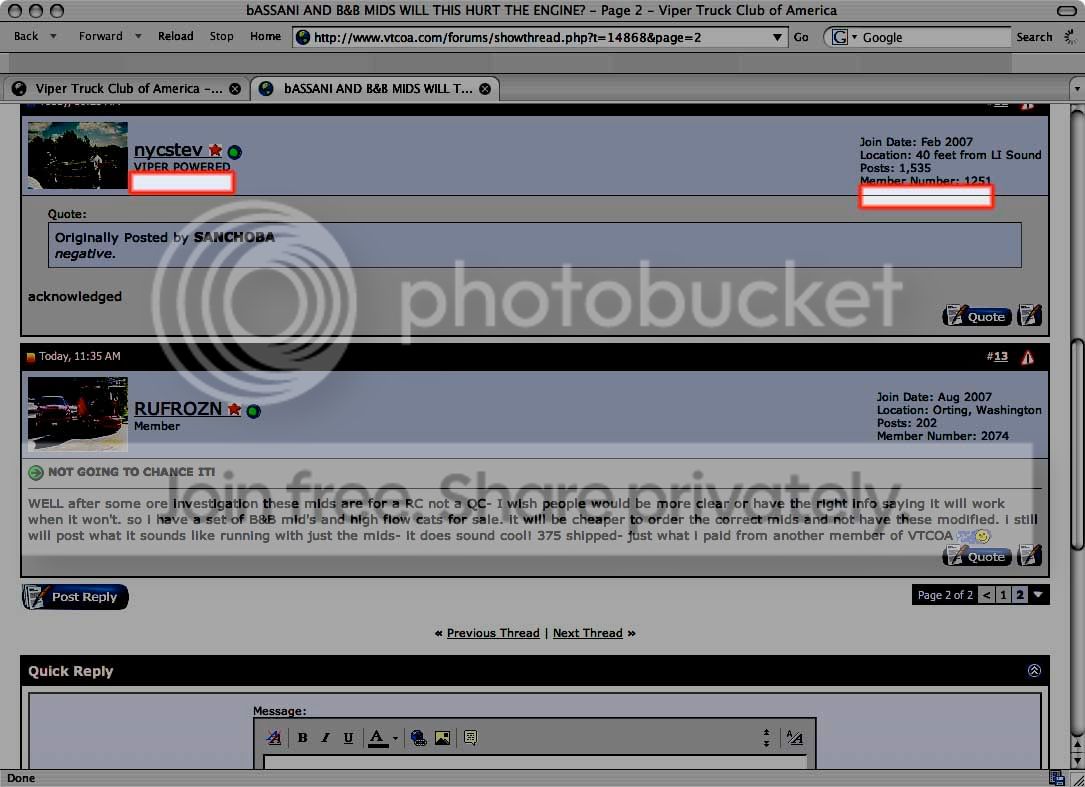Click the arrow icon beside NOT GOING TO CHANCE IT
Screen dimensions: 1085x787
(x=35, y=472)
